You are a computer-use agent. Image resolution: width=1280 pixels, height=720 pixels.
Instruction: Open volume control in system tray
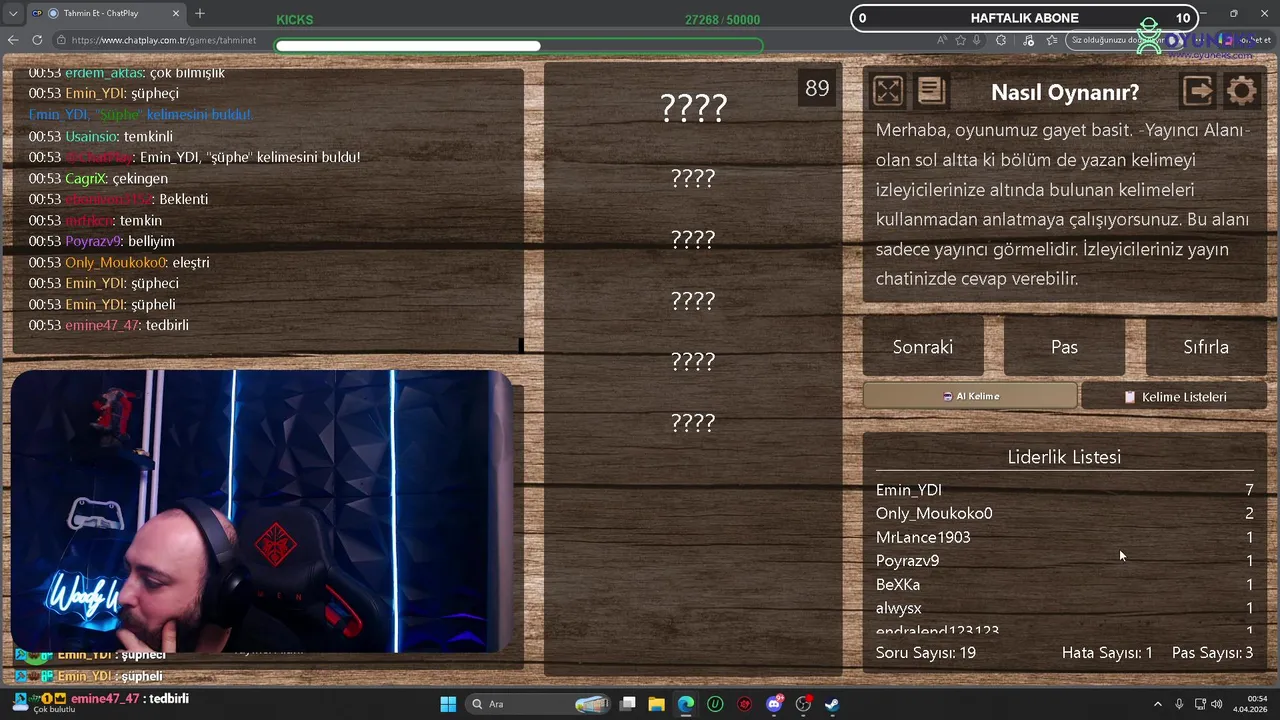pyautogui.click(x=1218, y=704)
